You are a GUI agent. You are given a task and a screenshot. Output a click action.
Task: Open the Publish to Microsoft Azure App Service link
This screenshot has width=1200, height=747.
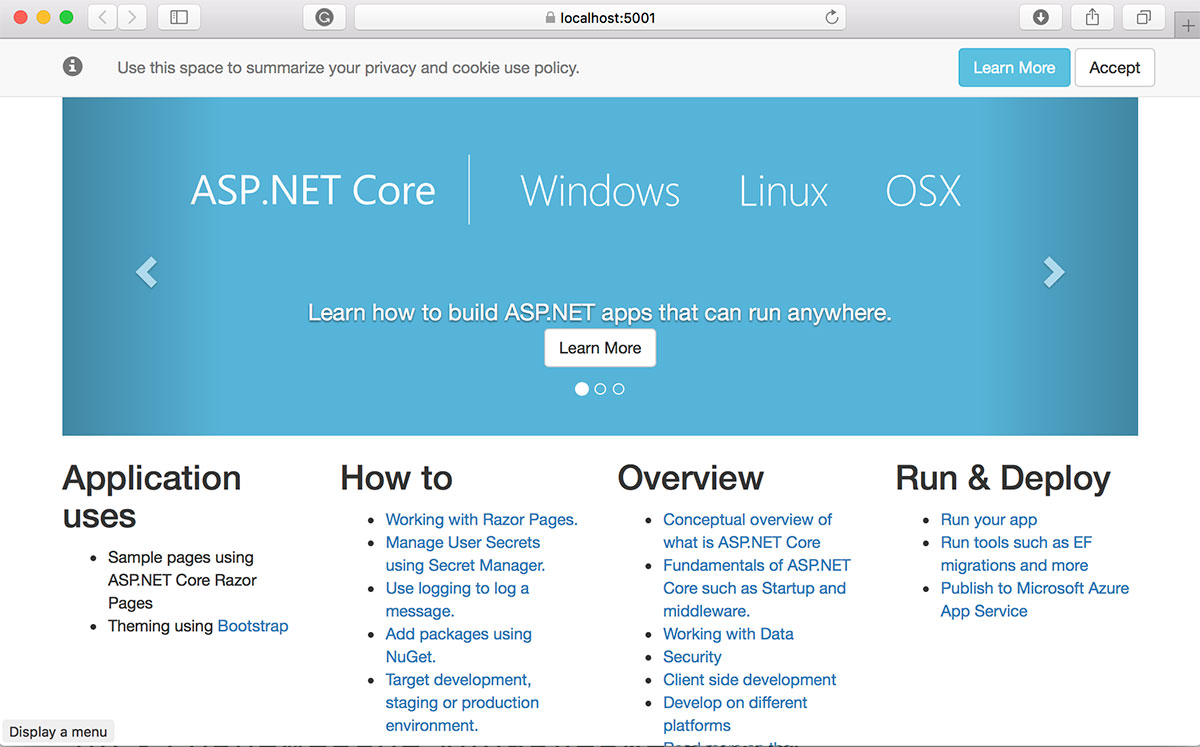pos(1035,600)
